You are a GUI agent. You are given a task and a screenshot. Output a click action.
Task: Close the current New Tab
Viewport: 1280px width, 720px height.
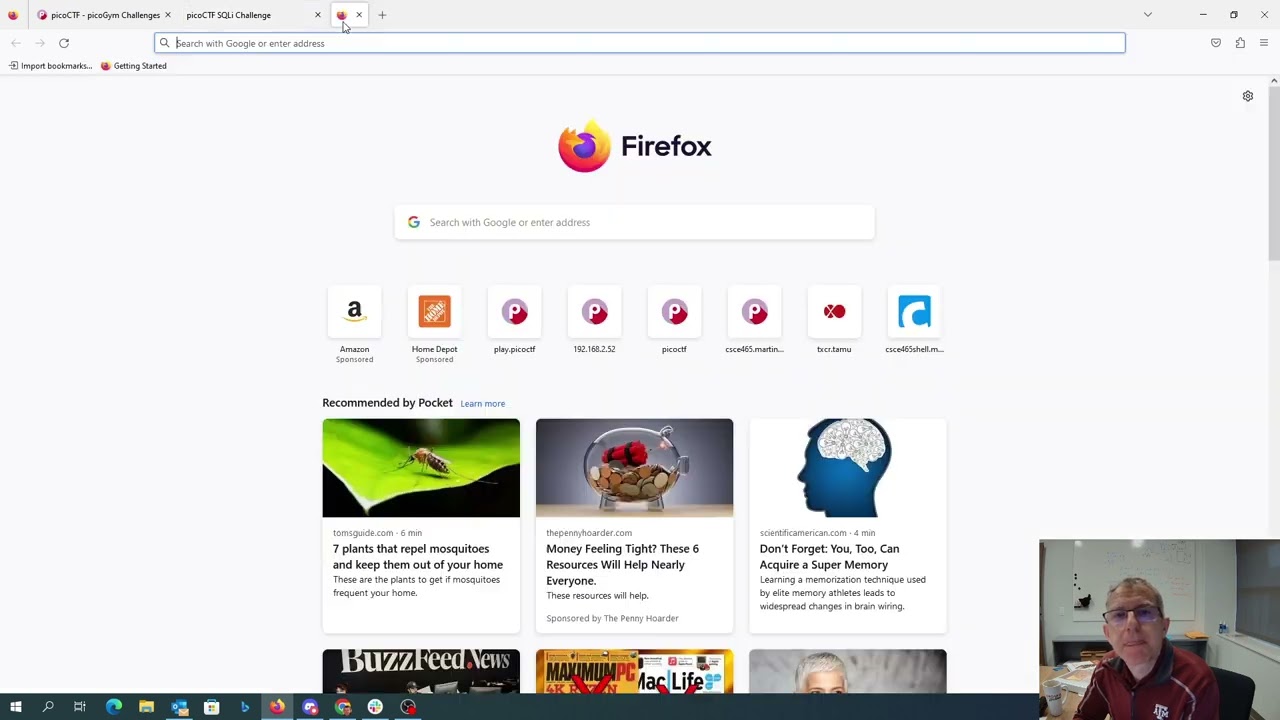pos(359,15)
